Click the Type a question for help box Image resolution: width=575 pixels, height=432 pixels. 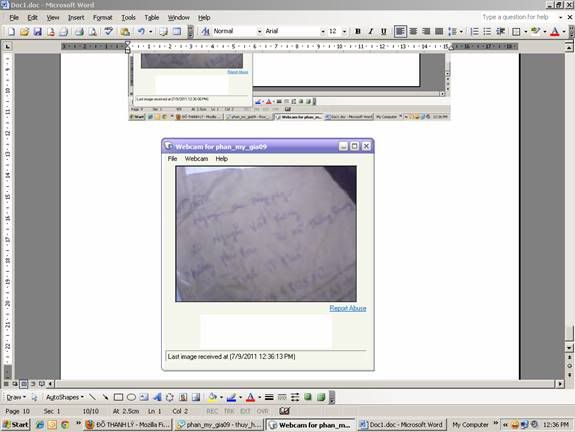(519, 17)
